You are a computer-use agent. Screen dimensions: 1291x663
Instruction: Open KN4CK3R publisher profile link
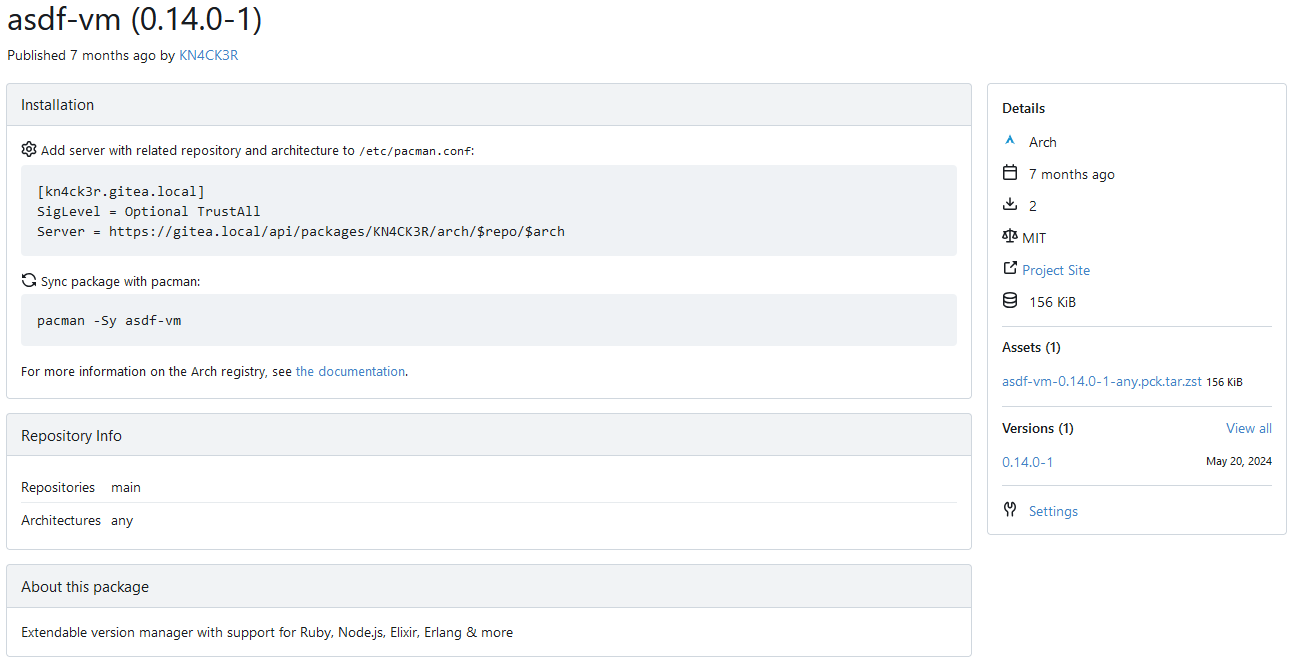click(x=208, y=55)
